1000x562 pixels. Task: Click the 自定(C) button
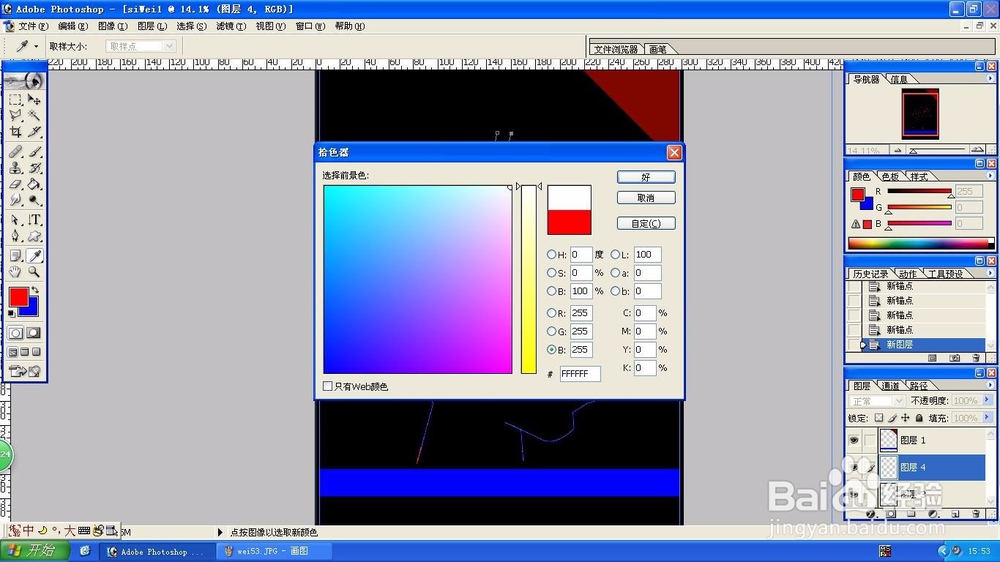646,223
